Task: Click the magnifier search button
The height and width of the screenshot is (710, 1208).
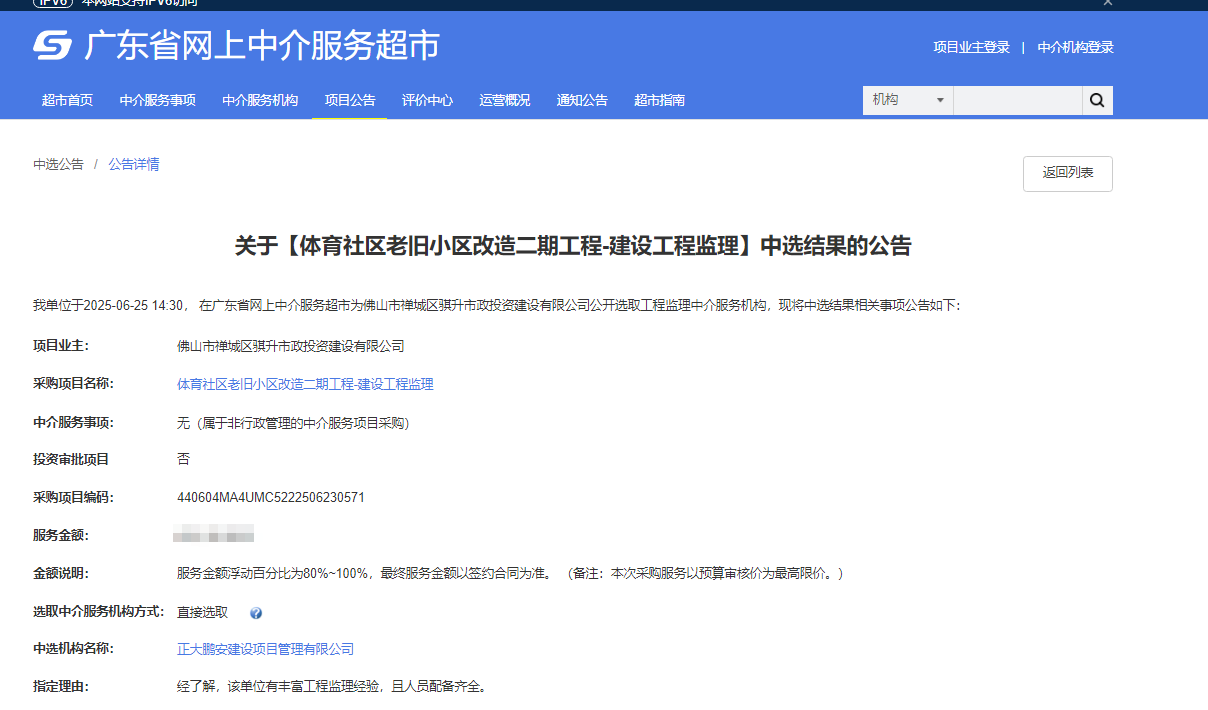Action: click(1097, 100)
